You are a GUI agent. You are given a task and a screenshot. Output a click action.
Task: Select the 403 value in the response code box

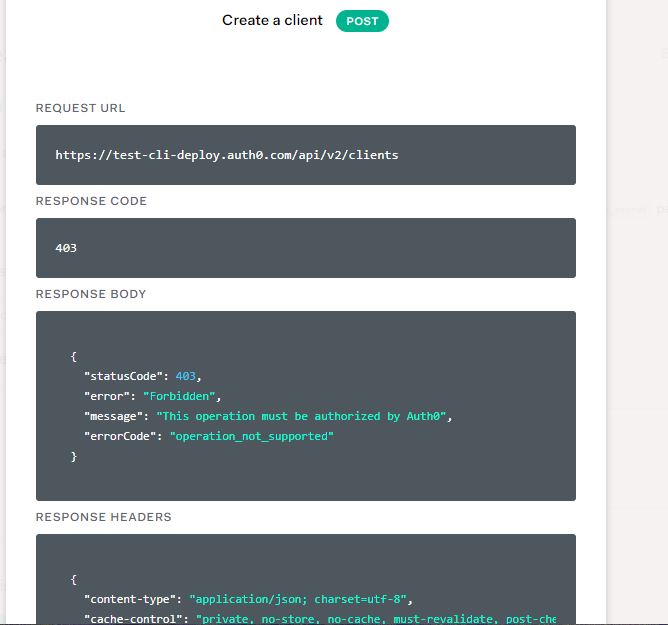66,248
